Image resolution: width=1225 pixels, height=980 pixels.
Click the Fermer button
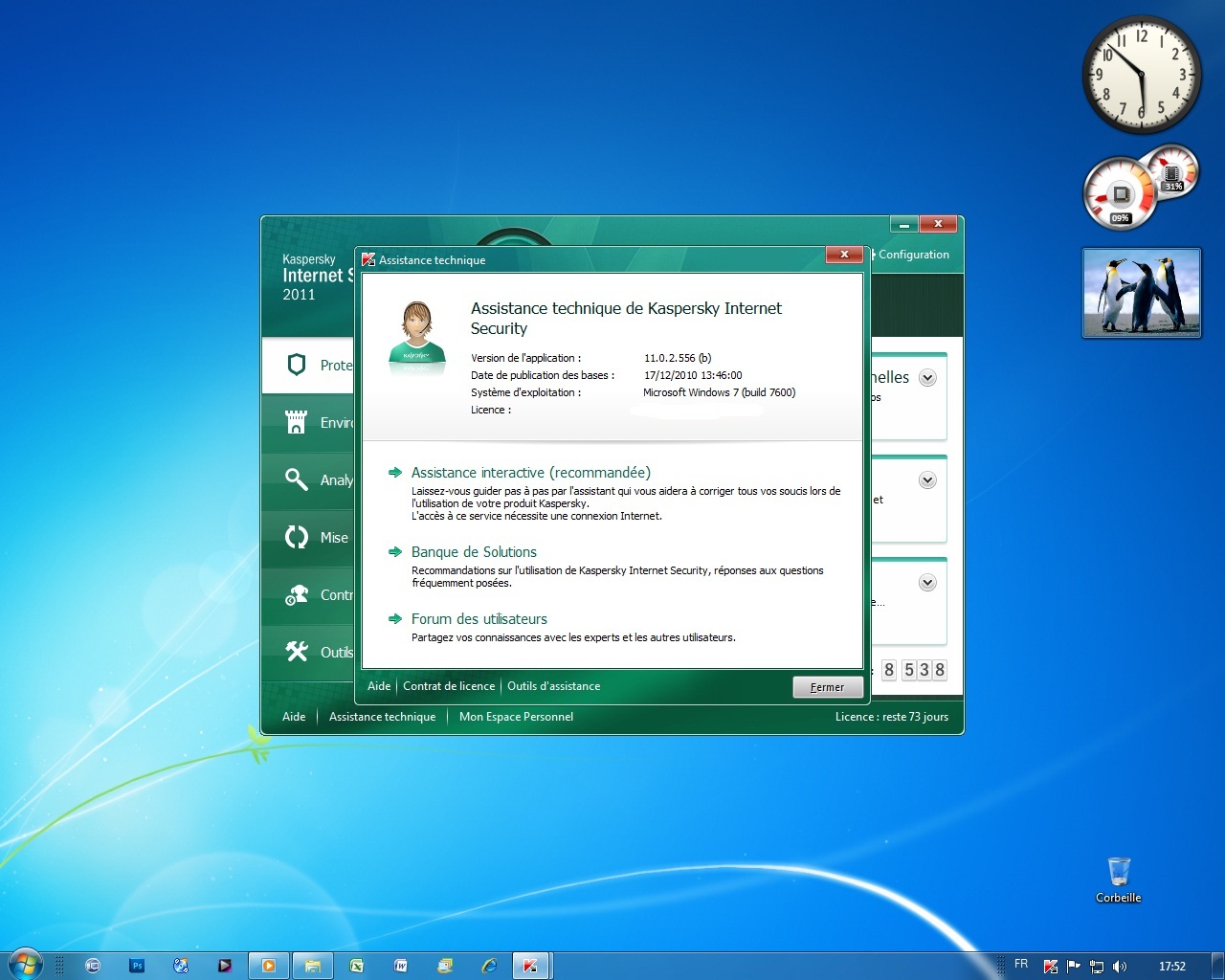coord(828,687)
